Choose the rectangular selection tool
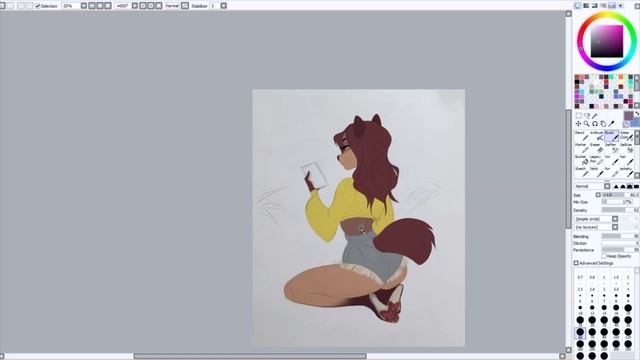The image size is (640, 360). (x=578, y=116)
